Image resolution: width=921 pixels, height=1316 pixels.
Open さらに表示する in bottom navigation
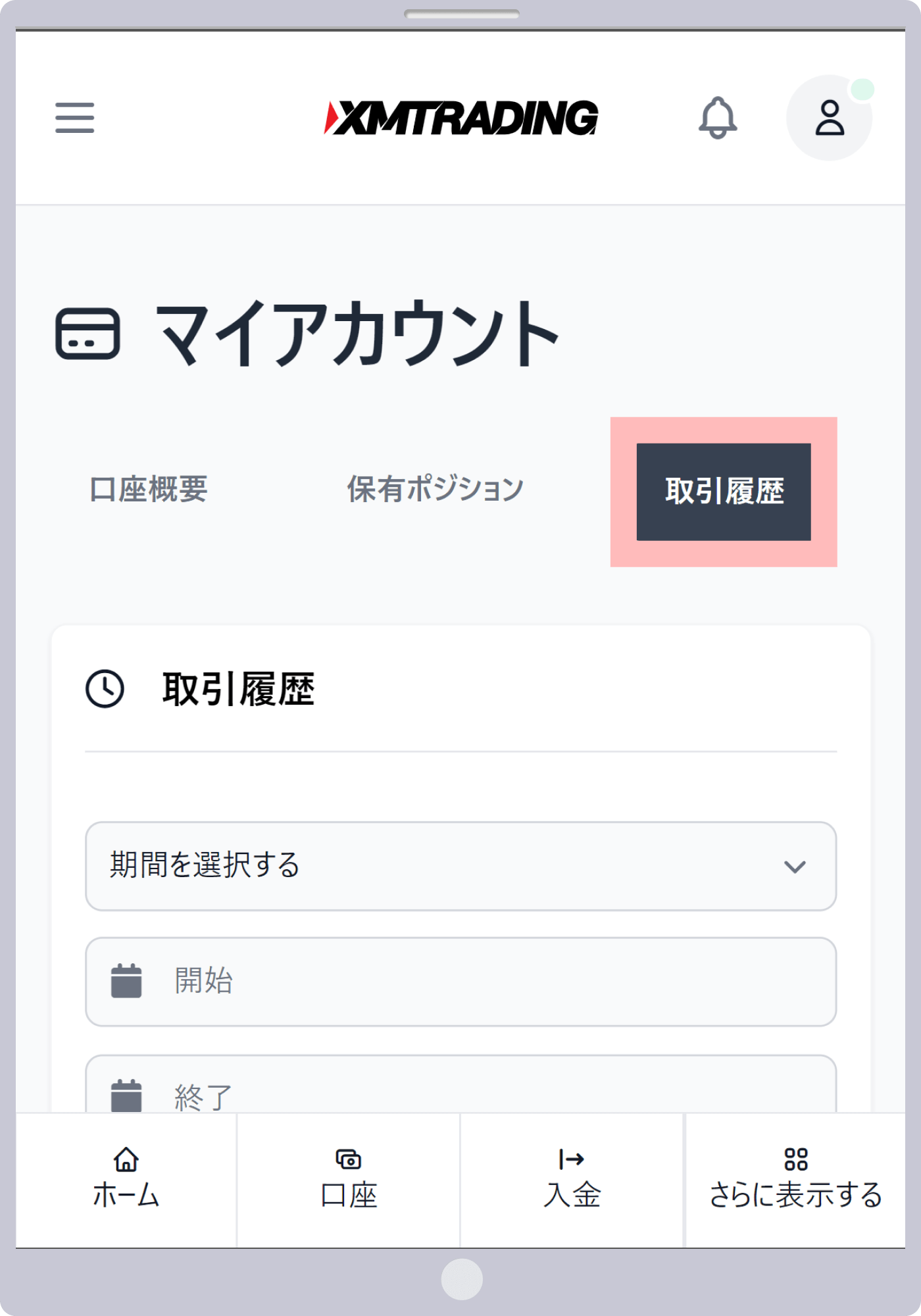795,1178
